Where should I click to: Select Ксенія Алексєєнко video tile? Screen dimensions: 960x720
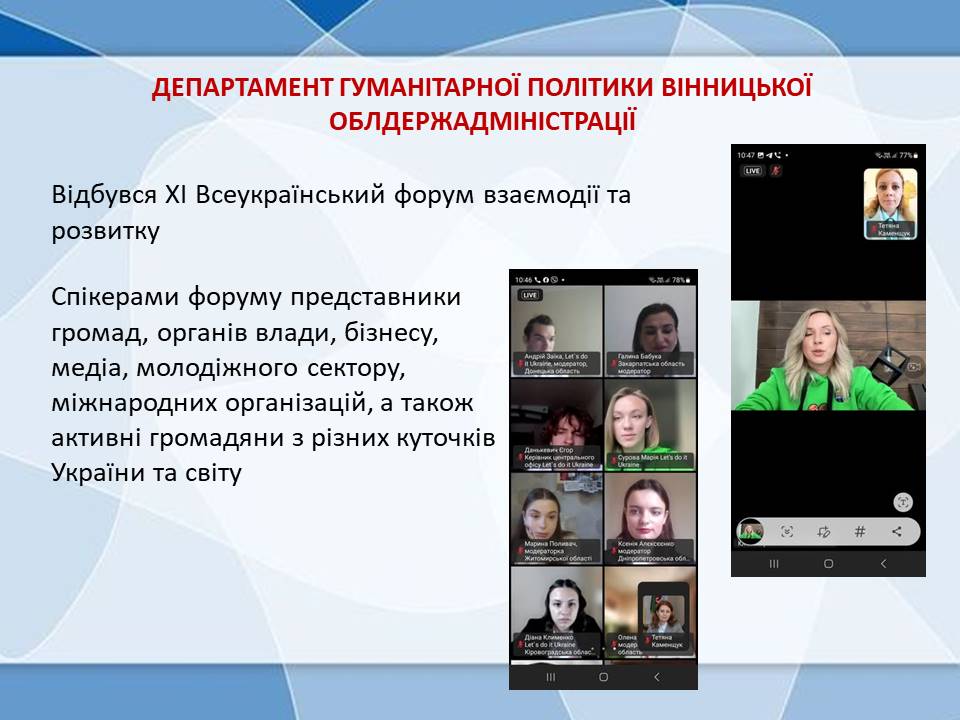650,518
